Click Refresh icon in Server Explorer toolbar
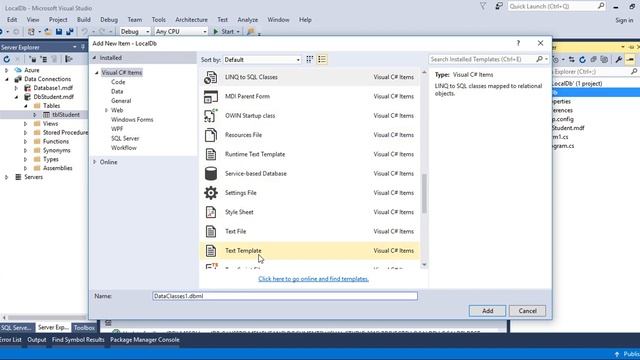Image resolution: width=640 pixels, height=360 pixels. click(x=7, y=60)
